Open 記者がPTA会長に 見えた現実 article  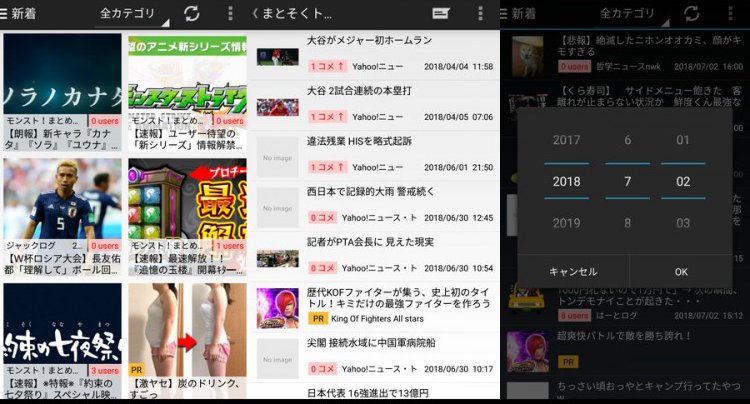[x=375, y=257]
